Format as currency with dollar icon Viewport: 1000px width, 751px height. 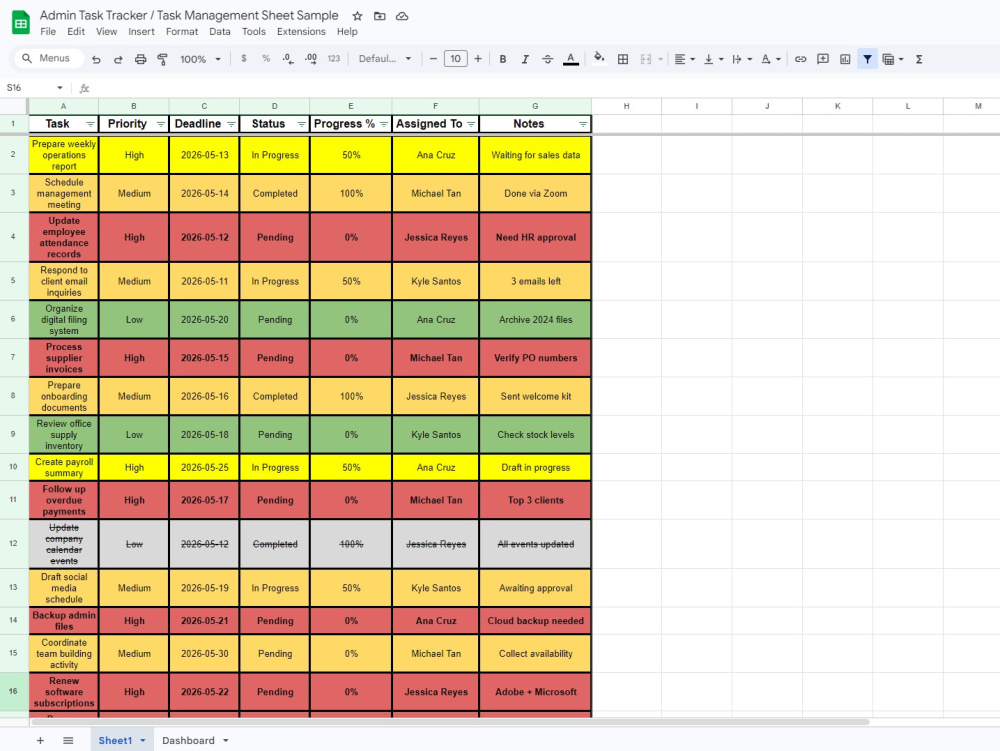coord(244,59)
